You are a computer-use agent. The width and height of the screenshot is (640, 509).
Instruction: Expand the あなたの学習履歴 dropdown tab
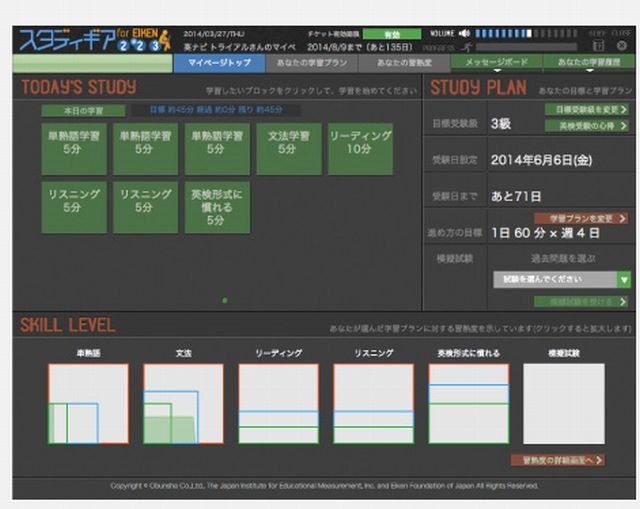point(588,63)
